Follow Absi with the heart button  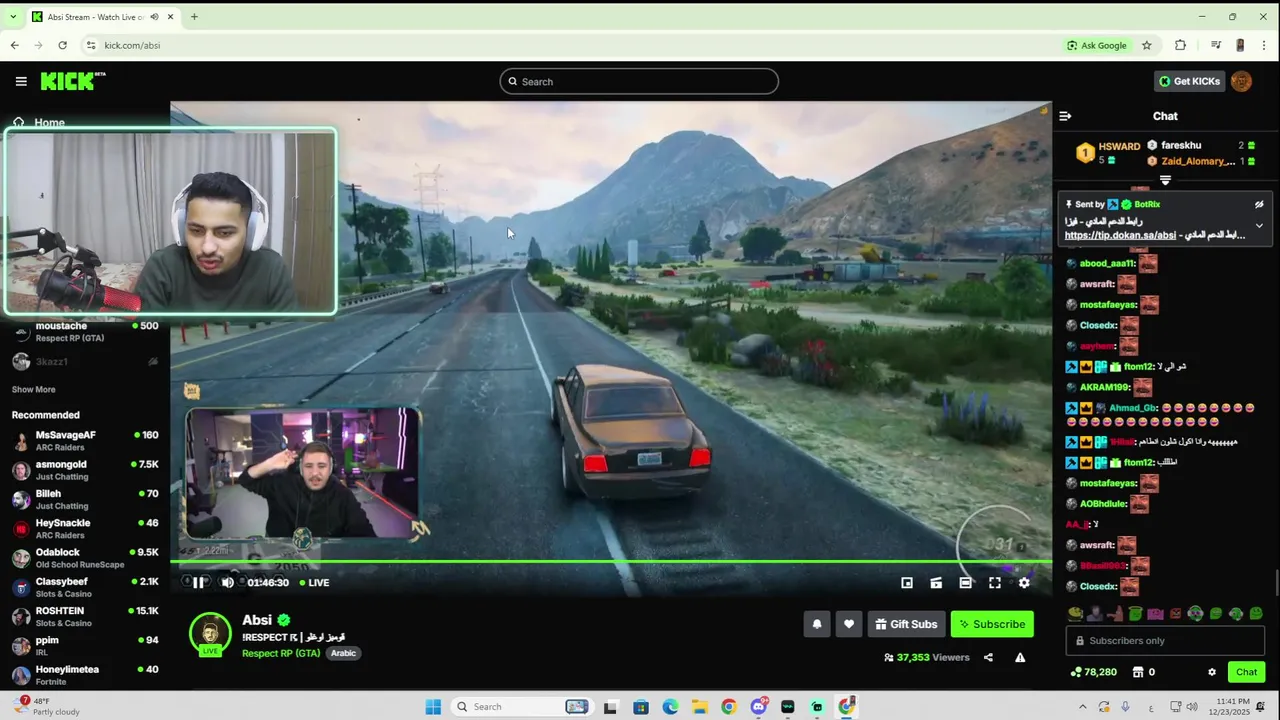[849, 624]
